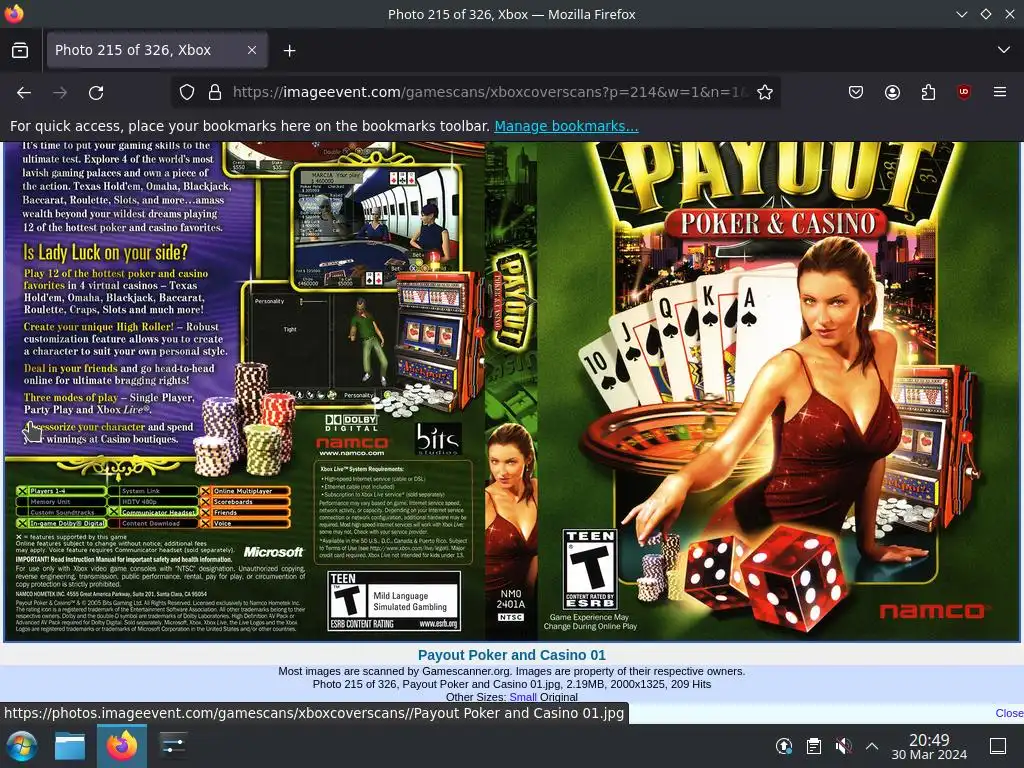Bookmark this page with the star

point(765,93)
